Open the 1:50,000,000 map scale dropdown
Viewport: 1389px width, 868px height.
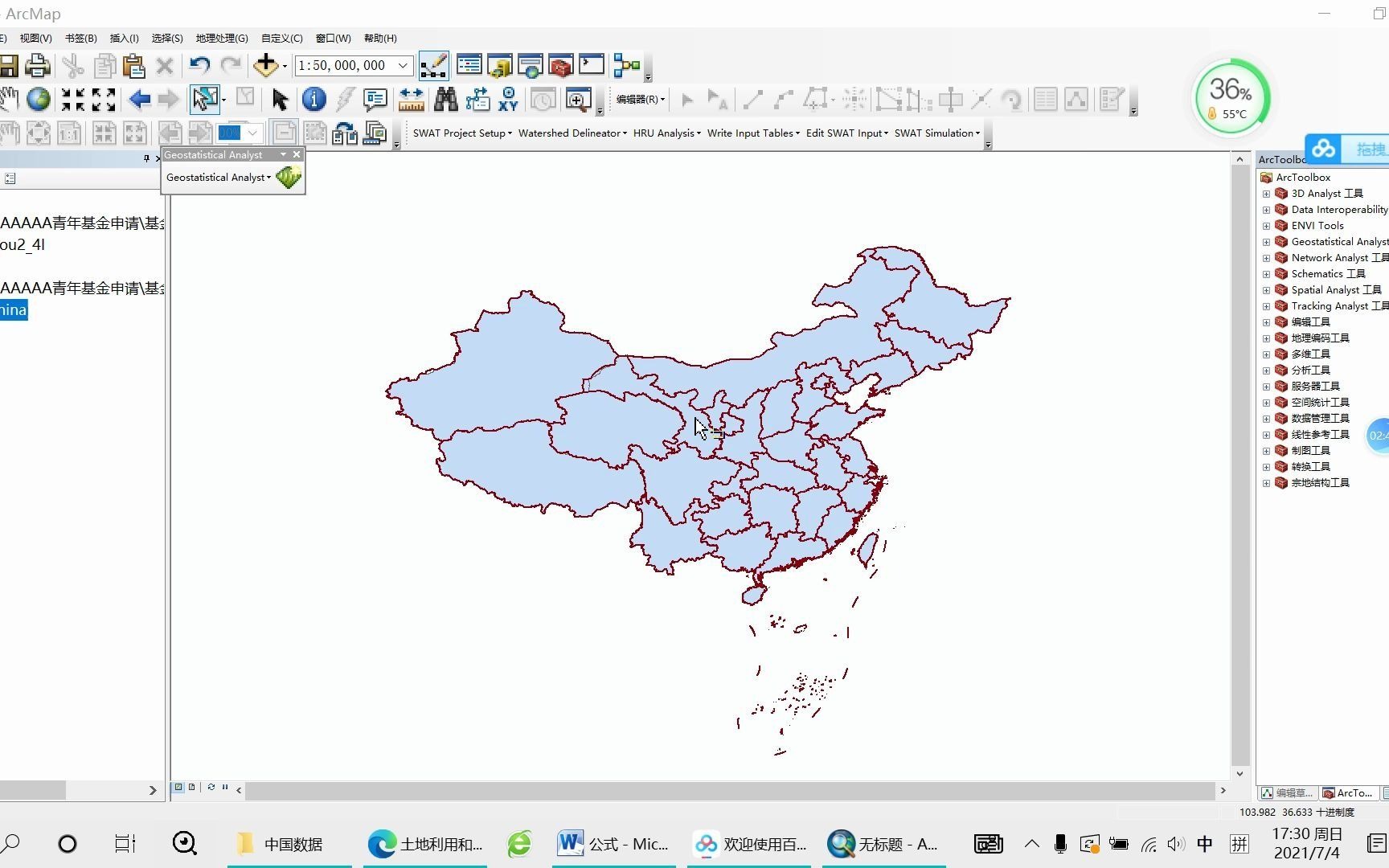pyautogui.click(x=401, y=65)
